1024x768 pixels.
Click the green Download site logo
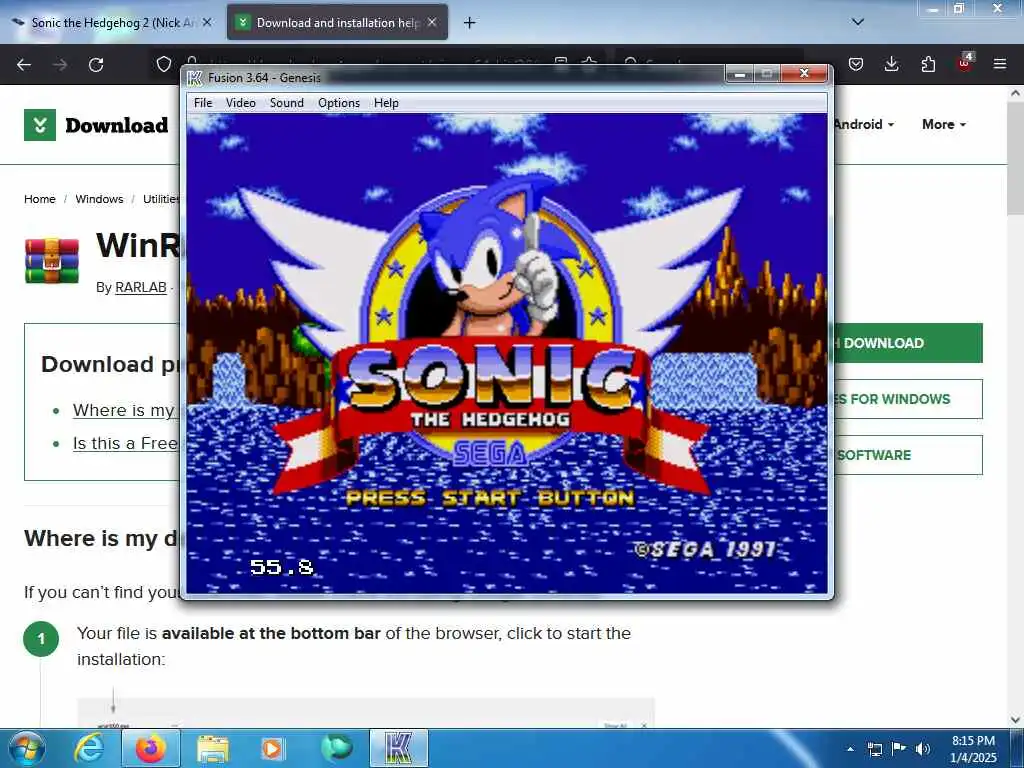40,125
